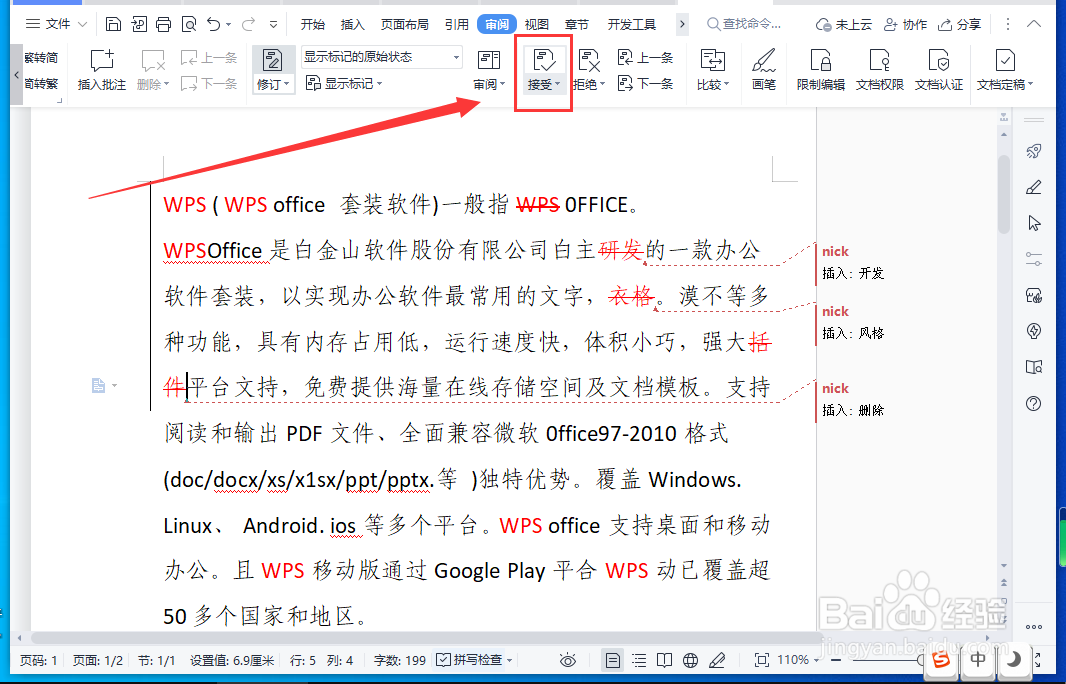The height and width of the screenshot is (684, 1066).
Task: Go to next change (下一条) beside Reject
Action: coord(645,84)
